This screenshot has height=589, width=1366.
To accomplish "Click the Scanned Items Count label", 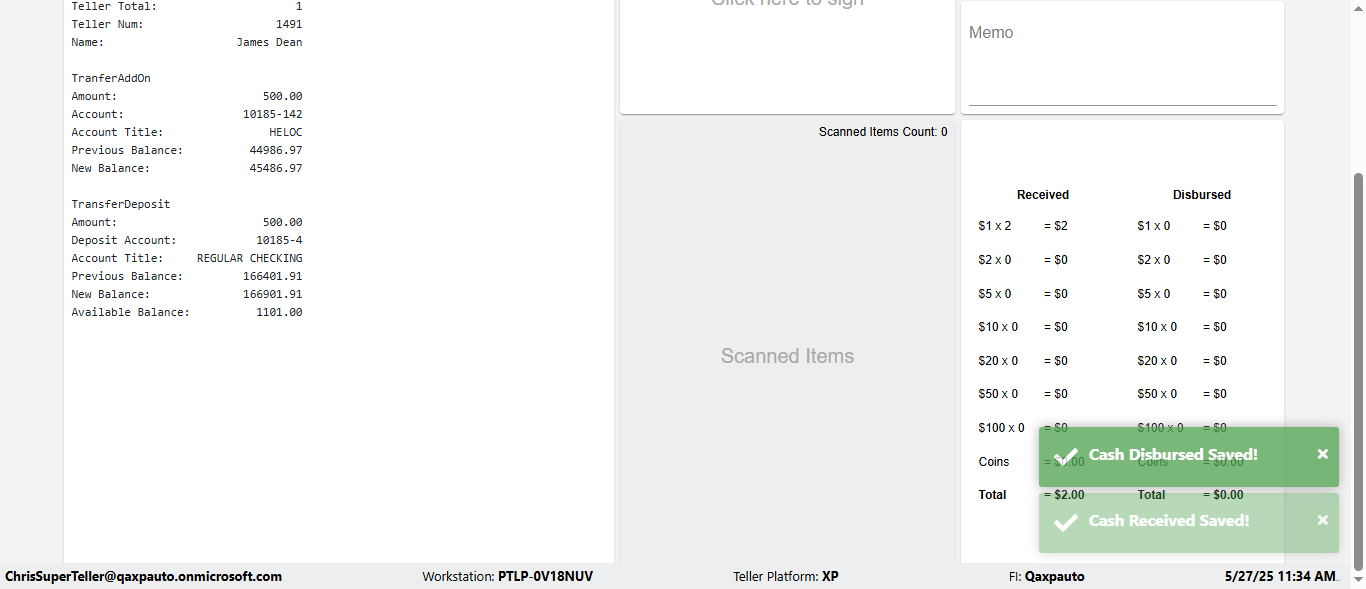I will click(x=883, y=132).
